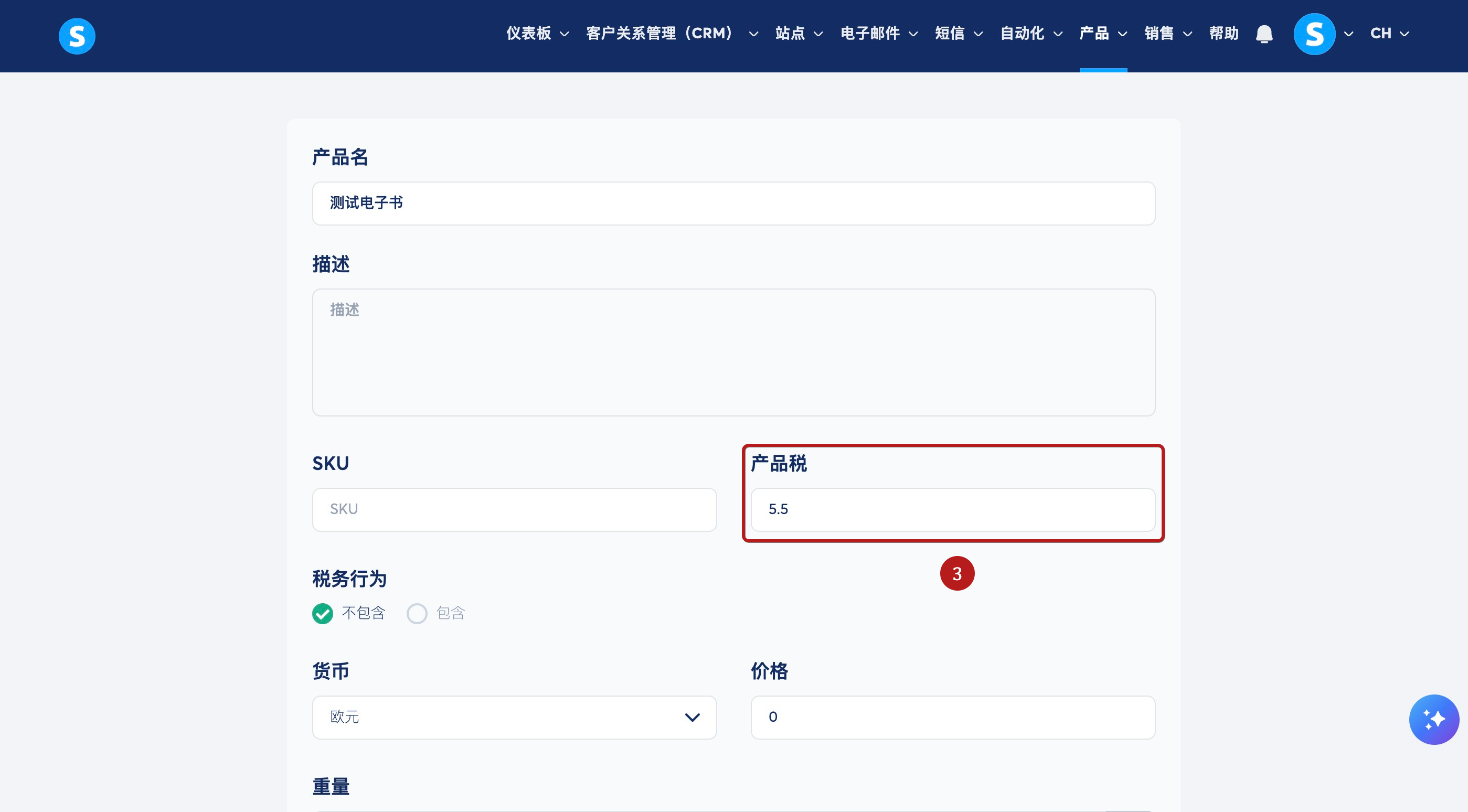Open the notifications bell icon
Viewport: 1468px width, 812px height.
[x=1264, y=34]
